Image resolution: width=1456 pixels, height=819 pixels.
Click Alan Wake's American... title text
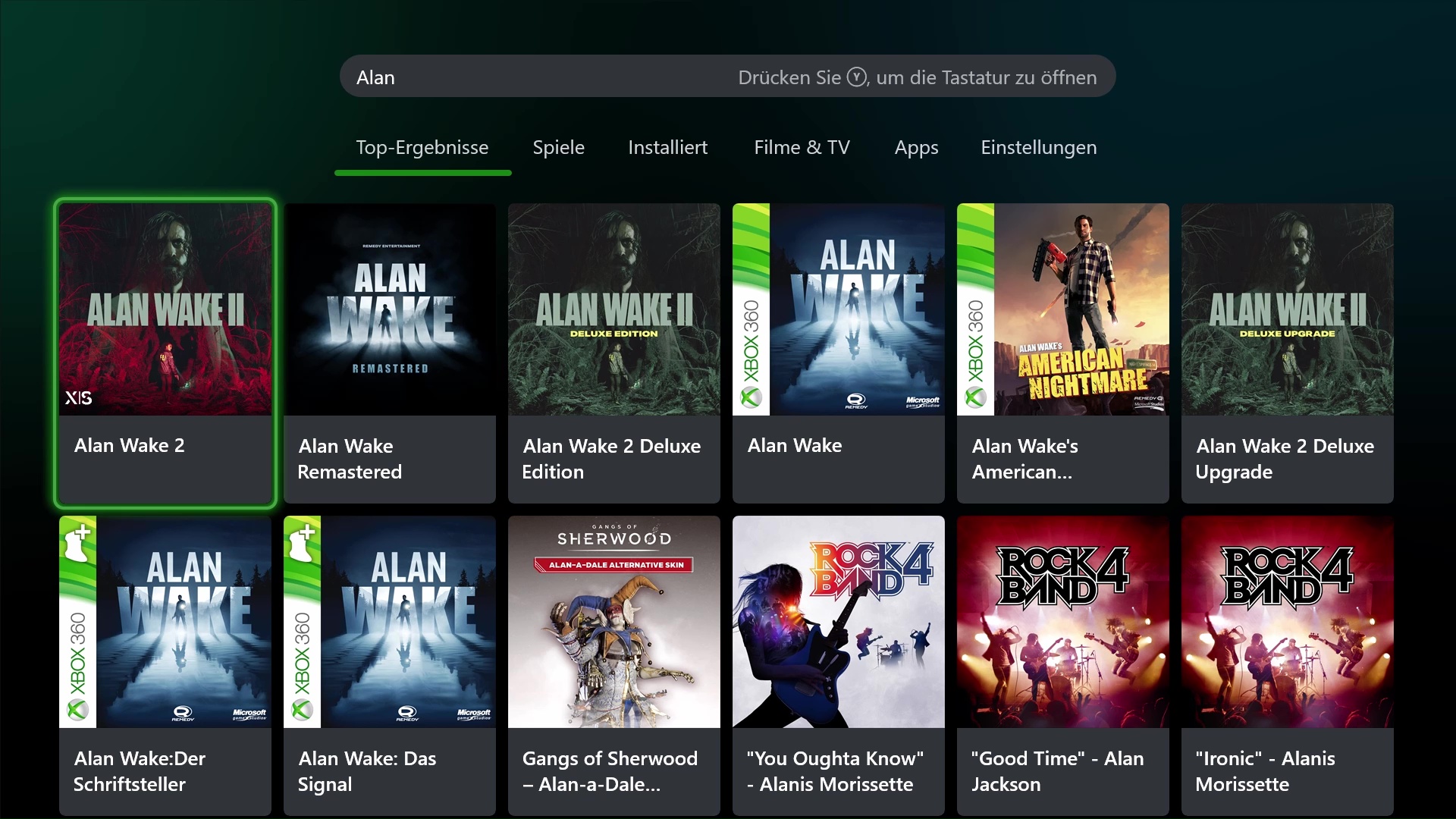[x=1025, y=459]
